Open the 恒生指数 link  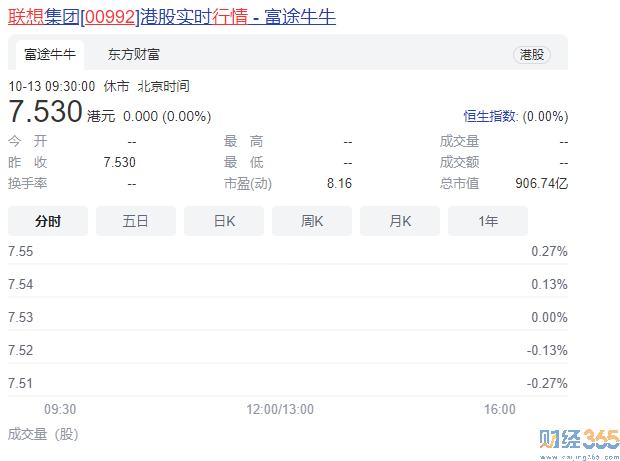(490, 116)
